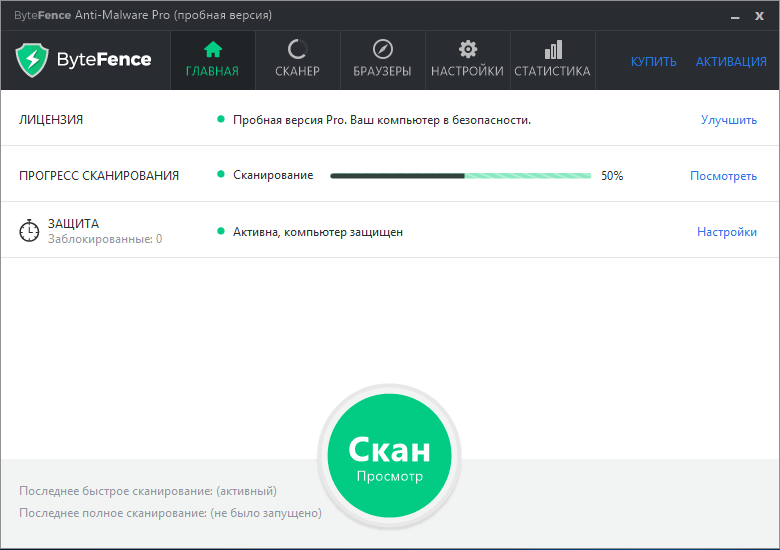Click the settings gear icon
This screenshot has height=550, width=780.
pos(468,49)
